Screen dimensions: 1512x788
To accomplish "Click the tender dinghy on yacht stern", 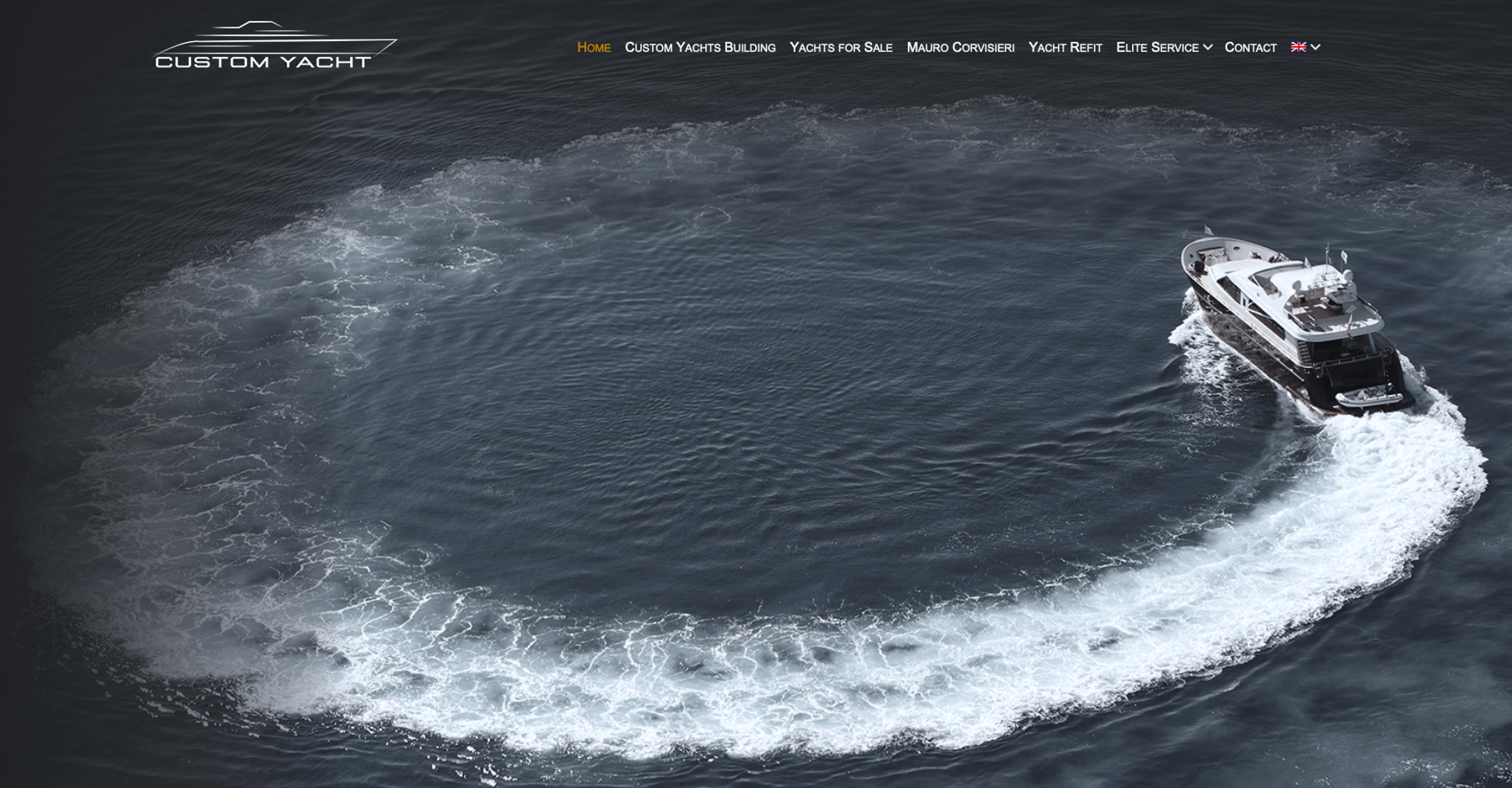I will tap(1369, 398).
